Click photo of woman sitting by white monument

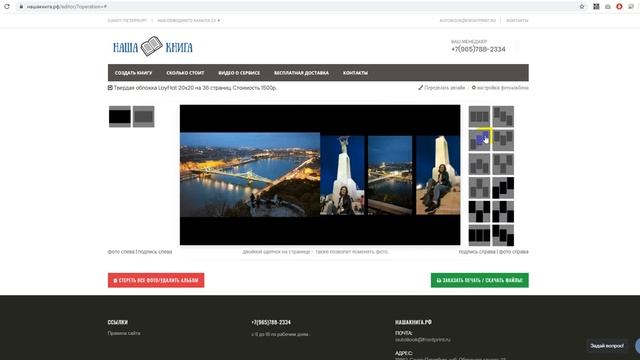coord(438,175)
